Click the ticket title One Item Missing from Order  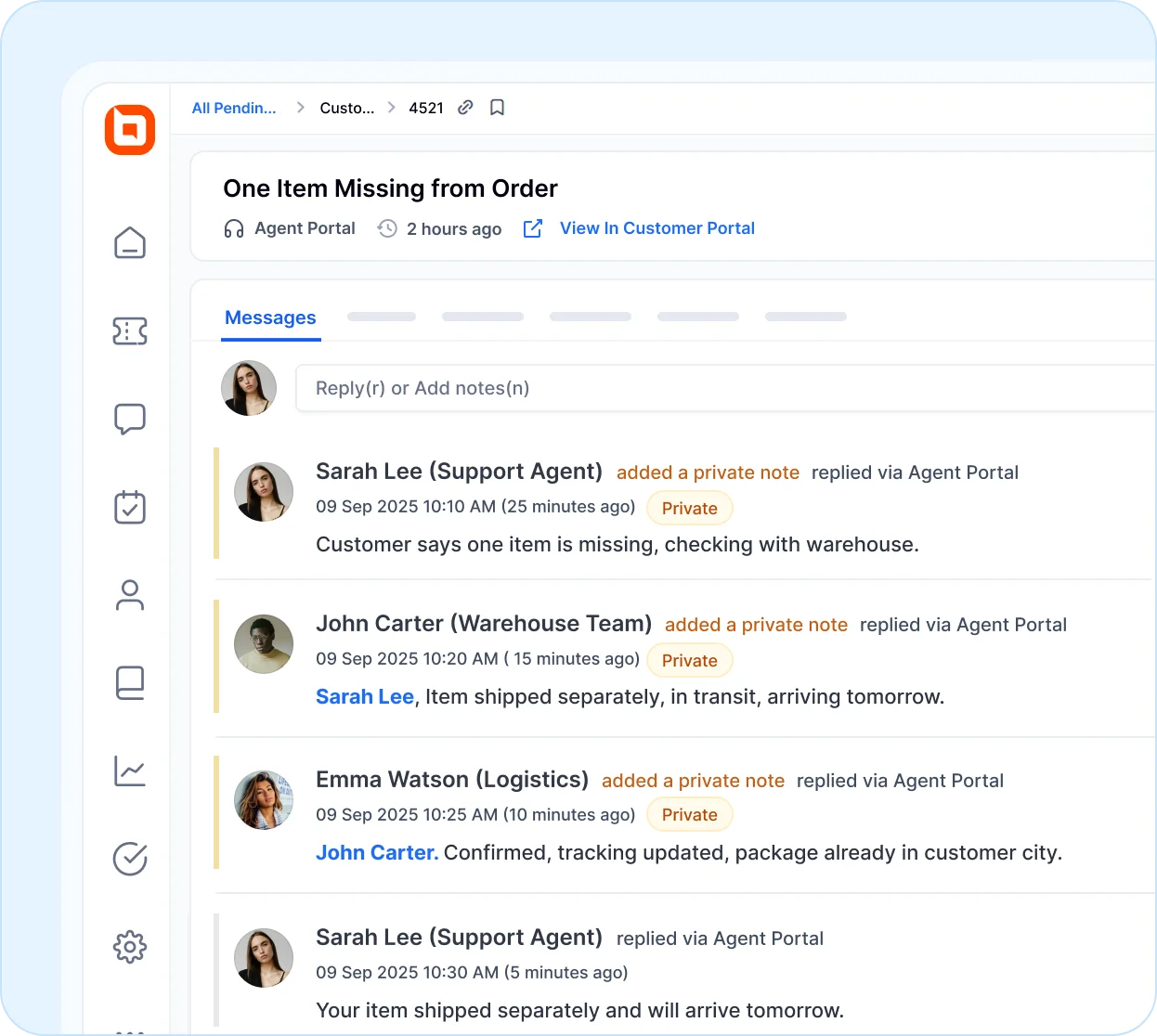coord(391,188)
